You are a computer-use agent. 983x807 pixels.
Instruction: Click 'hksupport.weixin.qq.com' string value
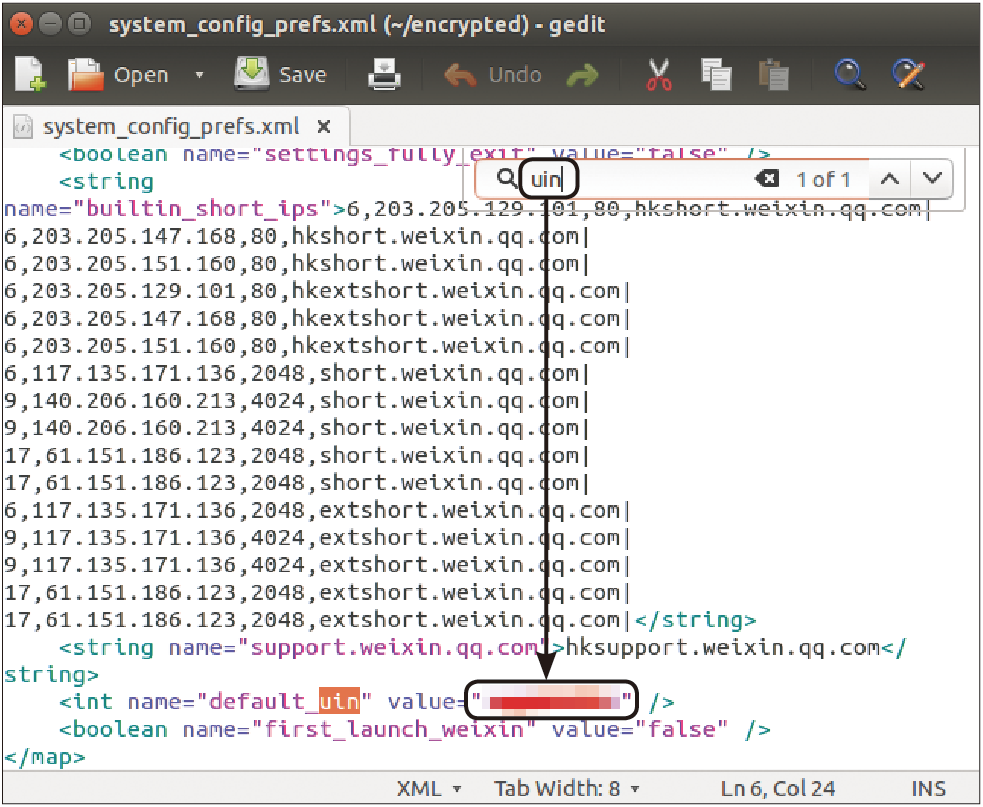(723, 647)
